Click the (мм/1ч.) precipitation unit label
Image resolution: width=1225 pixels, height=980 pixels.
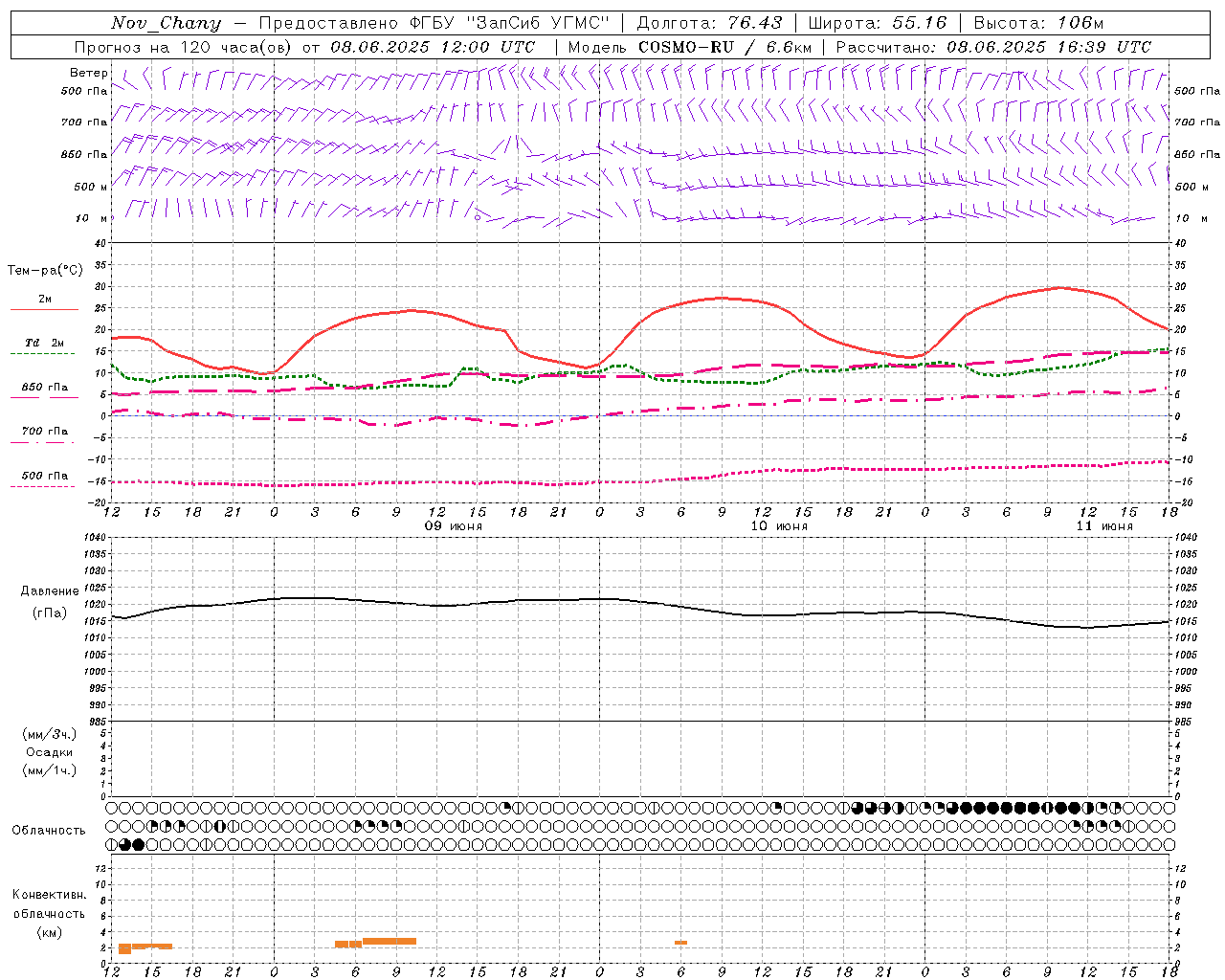coord(50,770)
